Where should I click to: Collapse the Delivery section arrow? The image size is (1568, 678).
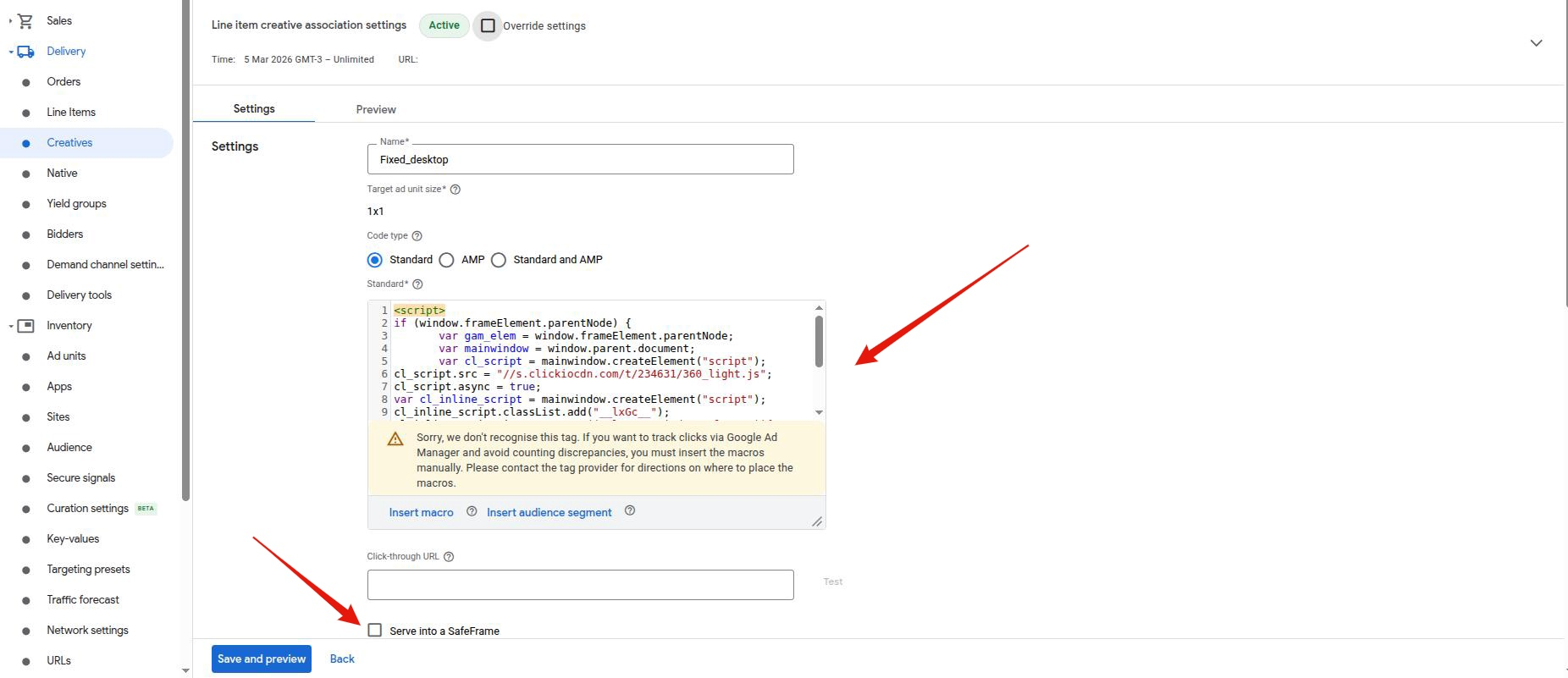[x=11, y=52]
